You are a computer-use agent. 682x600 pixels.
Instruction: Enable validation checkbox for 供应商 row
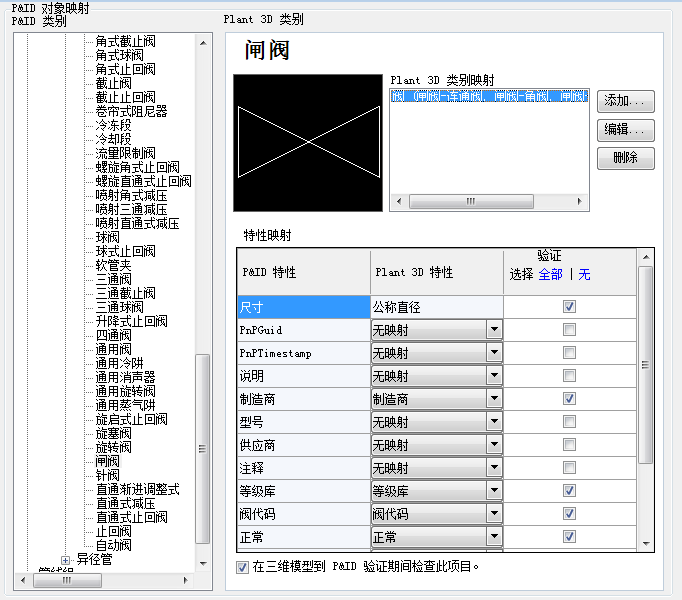coord(569,445)
